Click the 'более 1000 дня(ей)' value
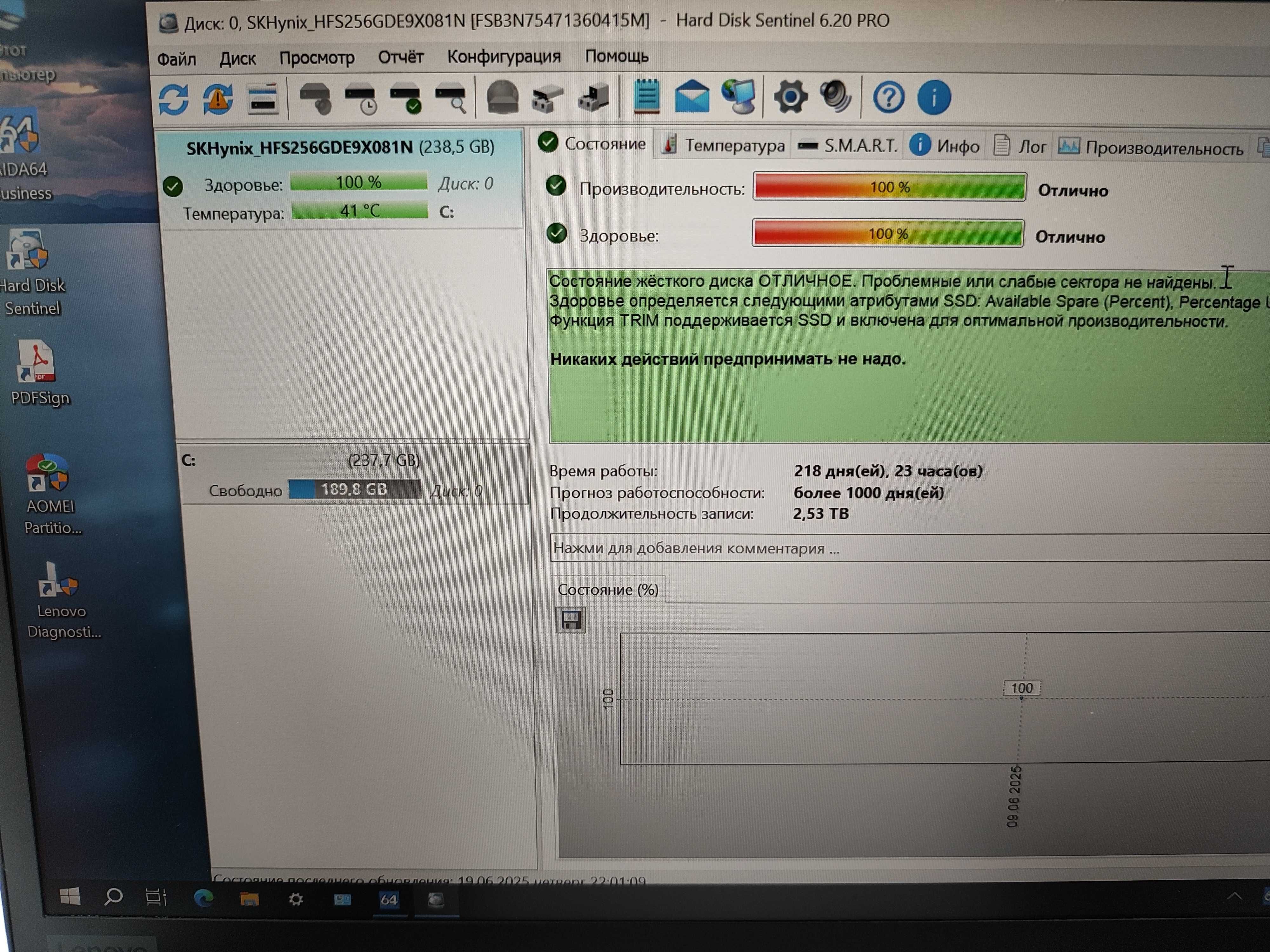This screenshot has width=1270, height=952. point(869,493)
